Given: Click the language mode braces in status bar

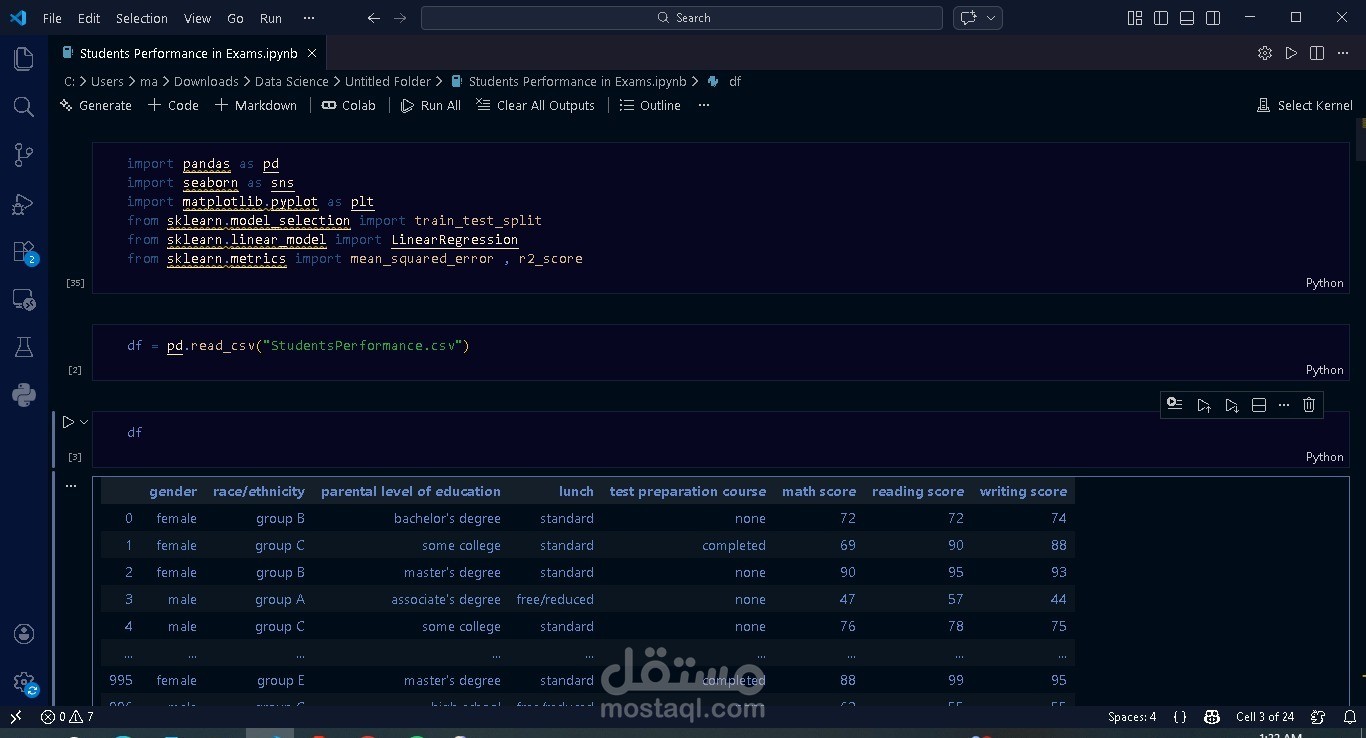Looking at the screenshot, I should 1180,716.
